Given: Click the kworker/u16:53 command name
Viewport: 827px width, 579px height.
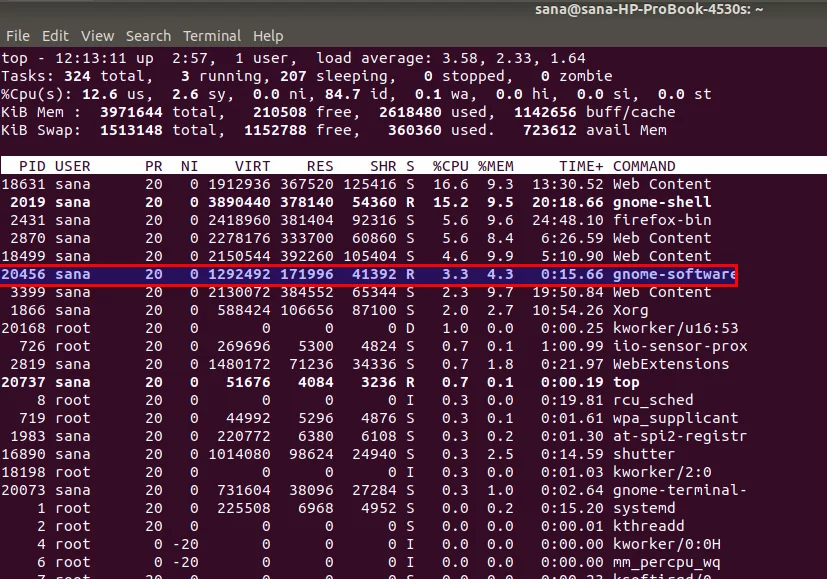Looking at the screenshot, I should tap(676, 328).
